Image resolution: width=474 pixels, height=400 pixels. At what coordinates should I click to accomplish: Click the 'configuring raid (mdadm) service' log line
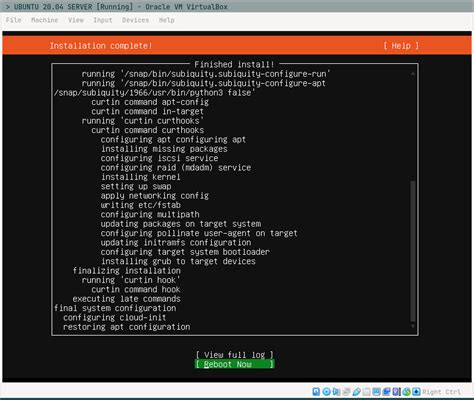click(x=176, y=168)
